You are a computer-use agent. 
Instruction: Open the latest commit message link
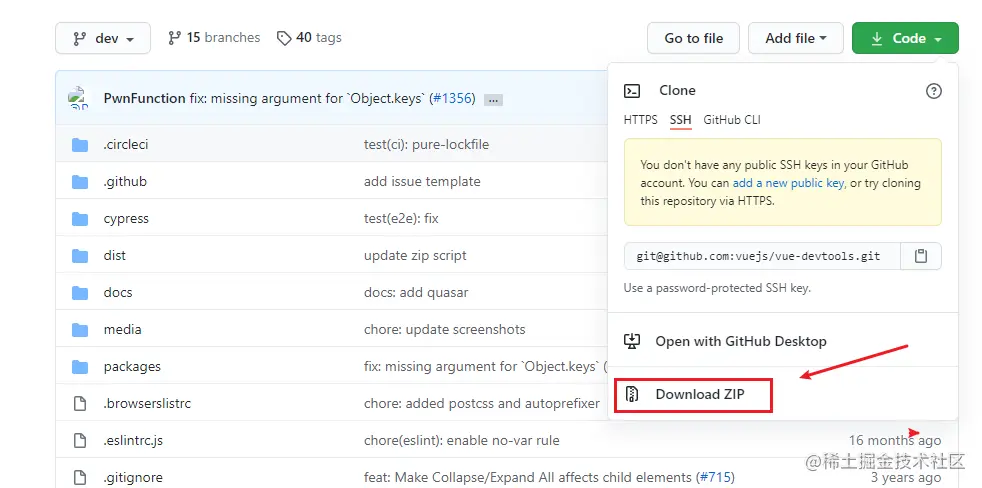point(307,98)
